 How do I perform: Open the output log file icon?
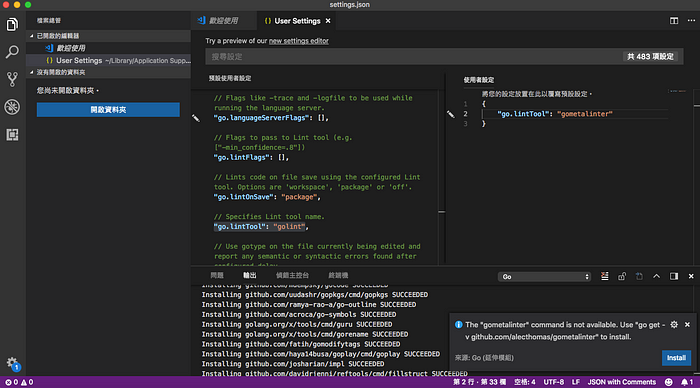click(639, 276)
